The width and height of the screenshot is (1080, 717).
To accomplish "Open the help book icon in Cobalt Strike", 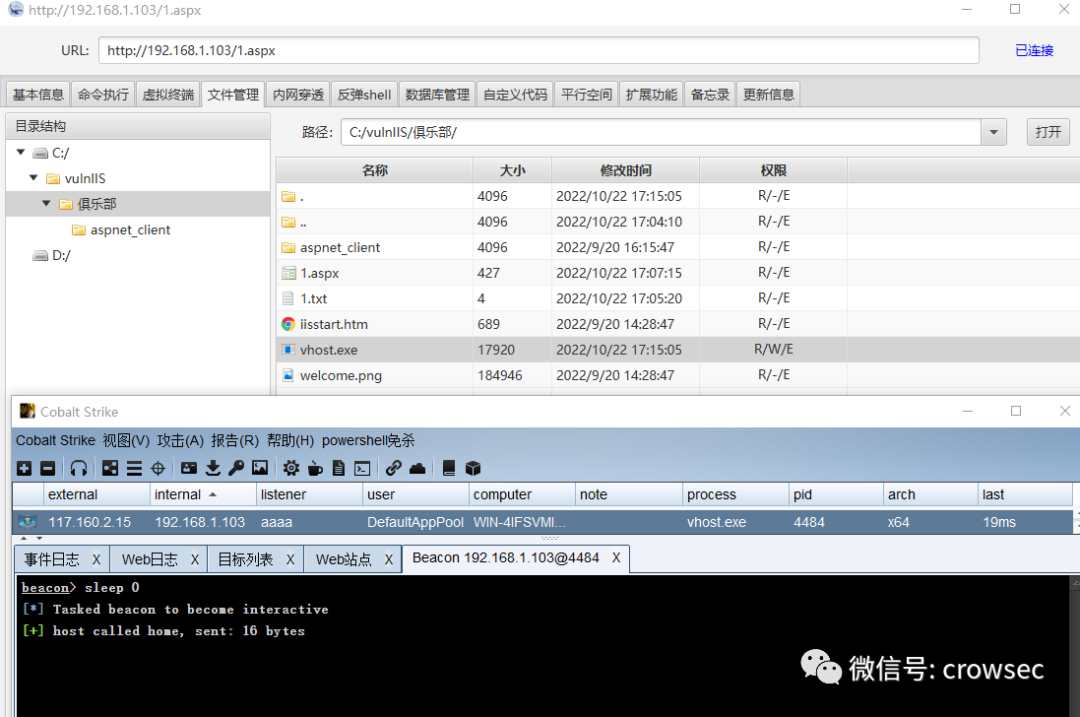I will [448, 468].
